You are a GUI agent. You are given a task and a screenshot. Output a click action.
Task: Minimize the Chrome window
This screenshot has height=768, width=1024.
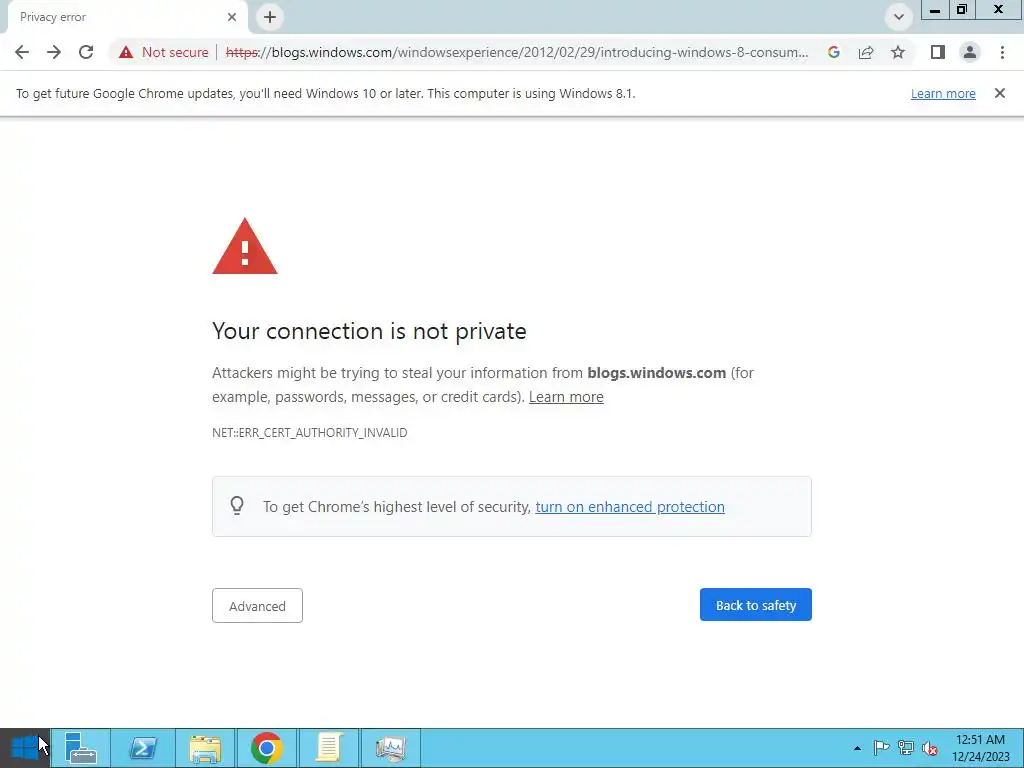tap(935, 10)
